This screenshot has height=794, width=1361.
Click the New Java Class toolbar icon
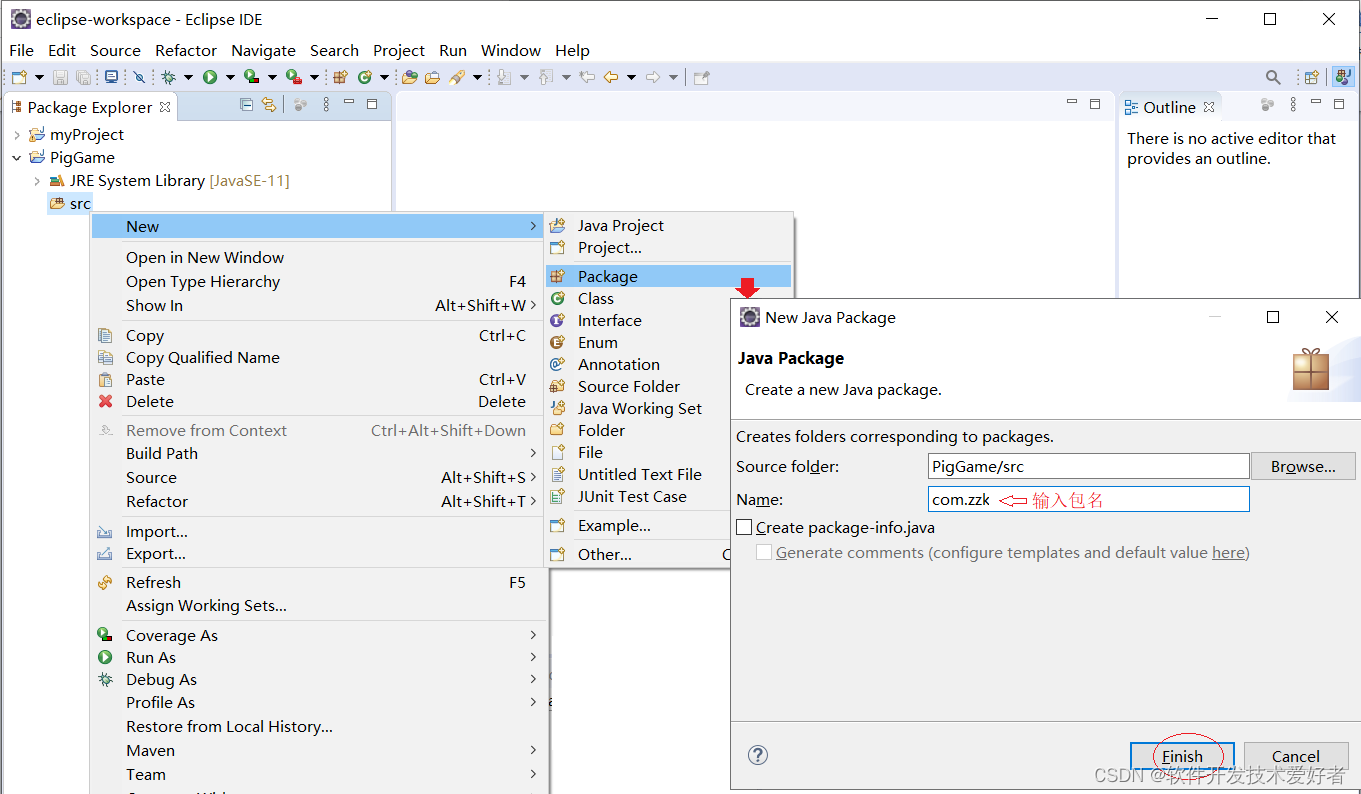(365, 77)
